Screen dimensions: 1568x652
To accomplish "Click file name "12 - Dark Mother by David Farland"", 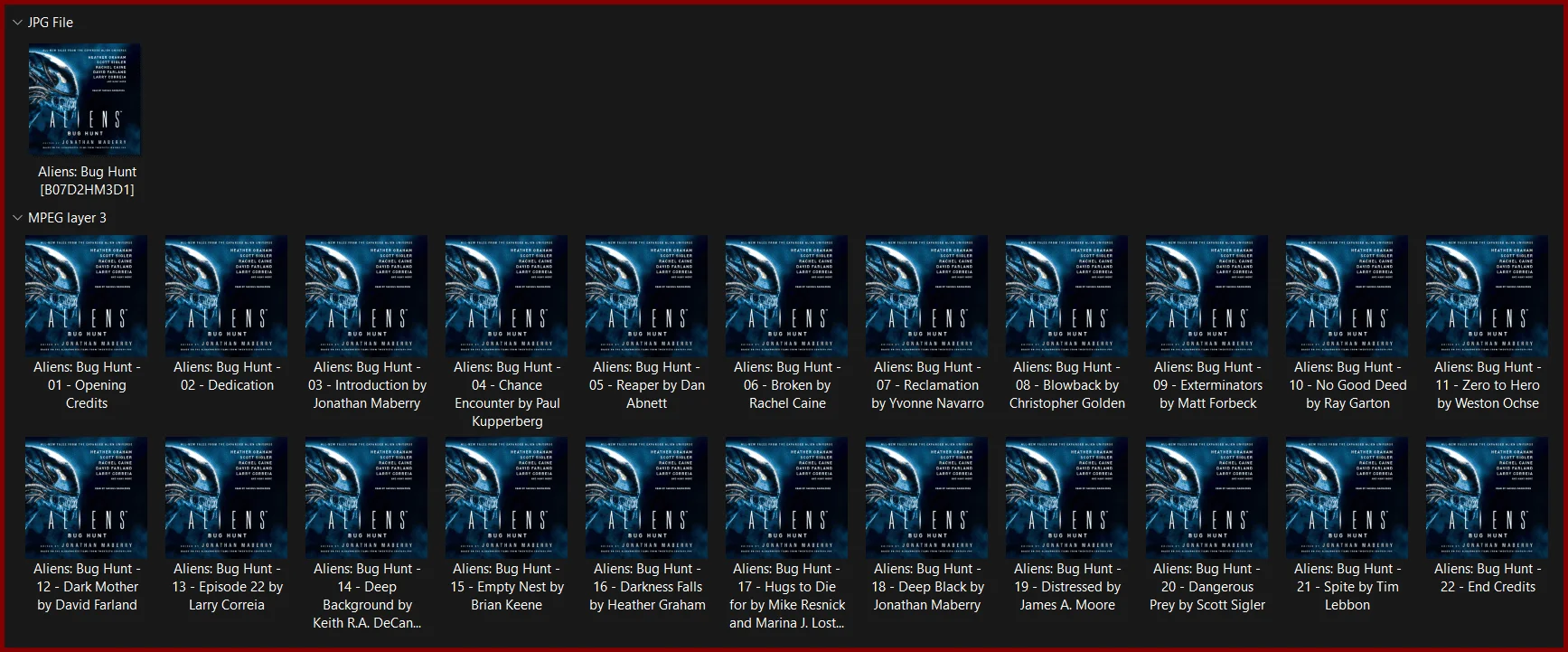I will [x=87, y=587].
